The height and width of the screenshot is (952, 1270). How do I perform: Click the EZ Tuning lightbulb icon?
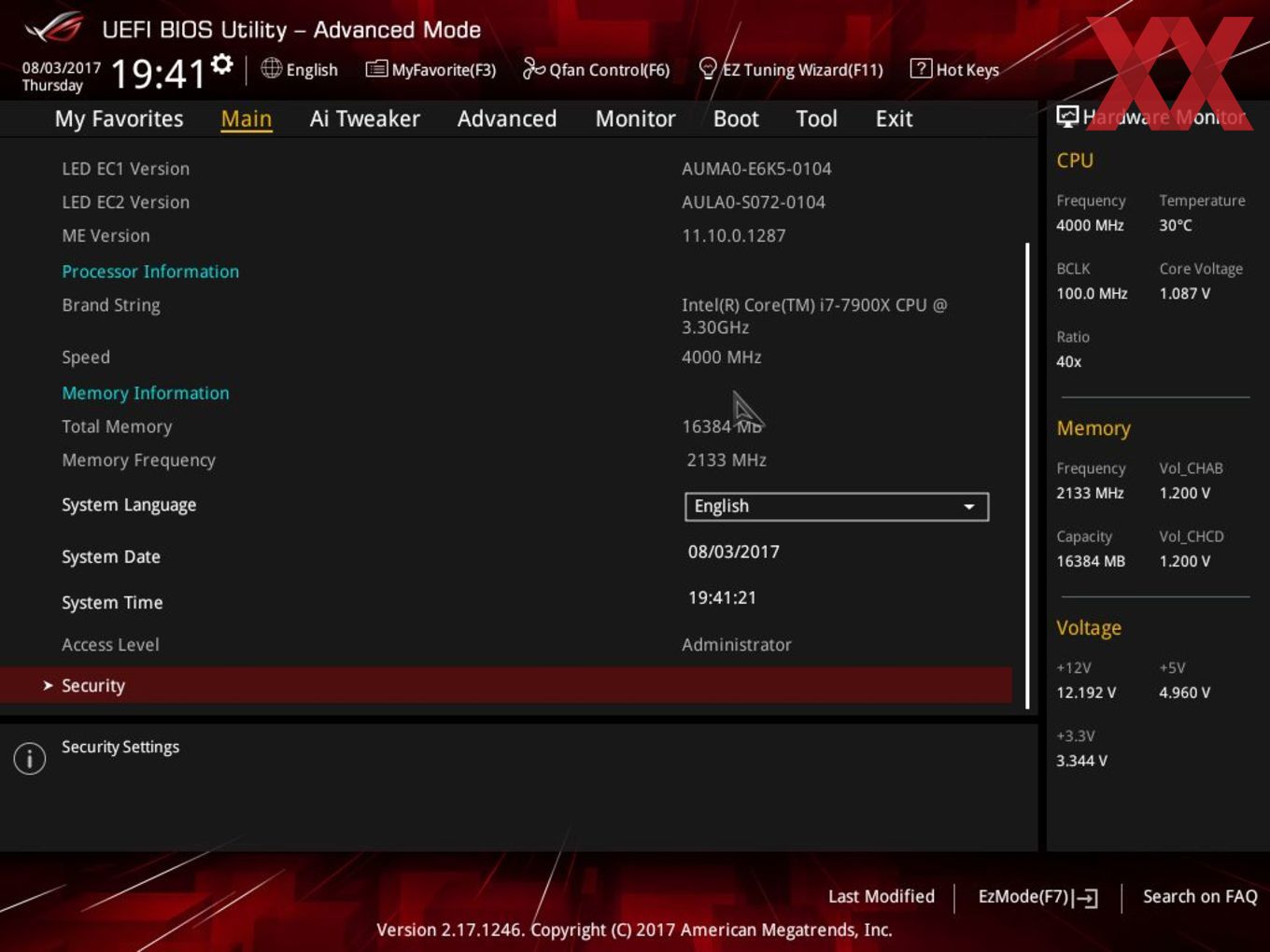click(x=708, y=68)
